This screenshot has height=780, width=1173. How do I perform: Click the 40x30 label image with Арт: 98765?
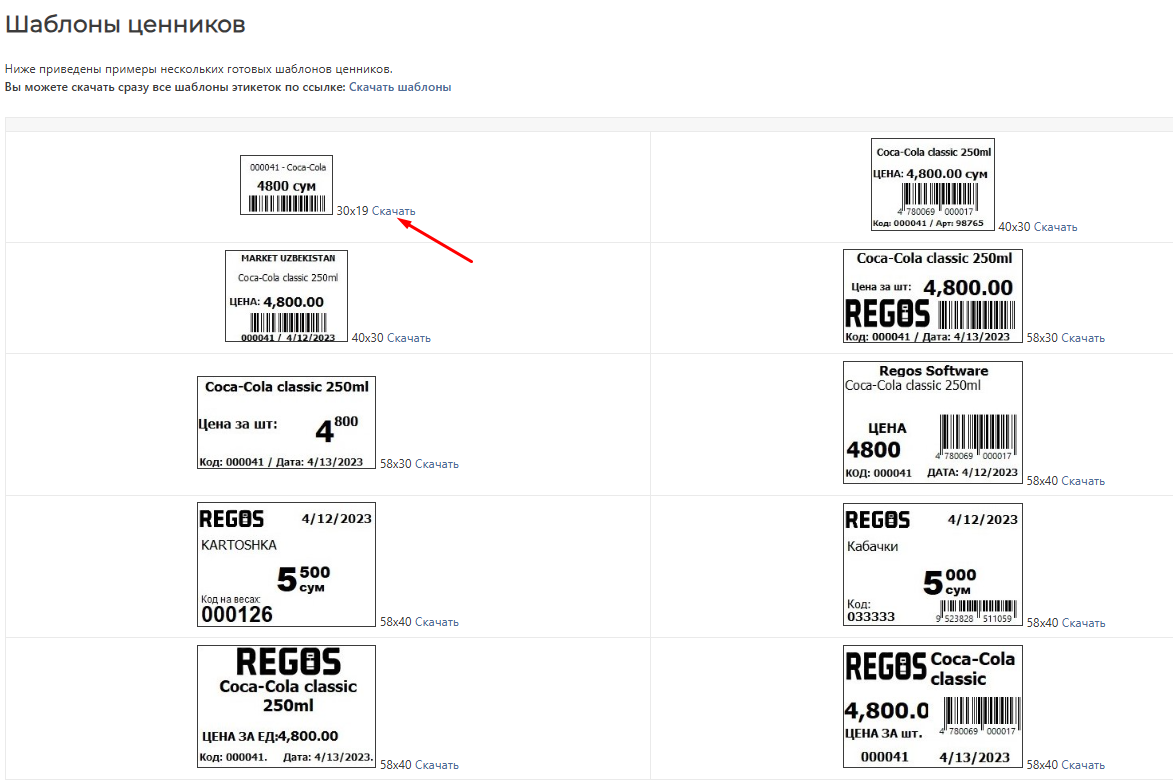coord(933,185)
